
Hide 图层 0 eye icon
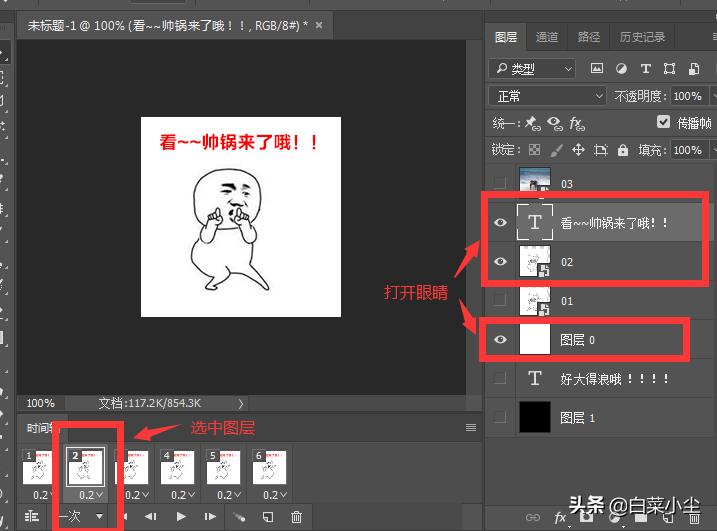click(500, 339)
